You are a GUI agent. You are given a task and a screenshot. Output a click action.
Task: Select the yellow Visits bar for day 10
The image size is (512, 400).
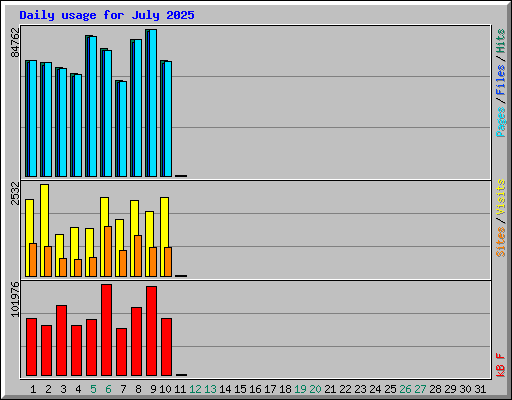click(x=164, y=237)
